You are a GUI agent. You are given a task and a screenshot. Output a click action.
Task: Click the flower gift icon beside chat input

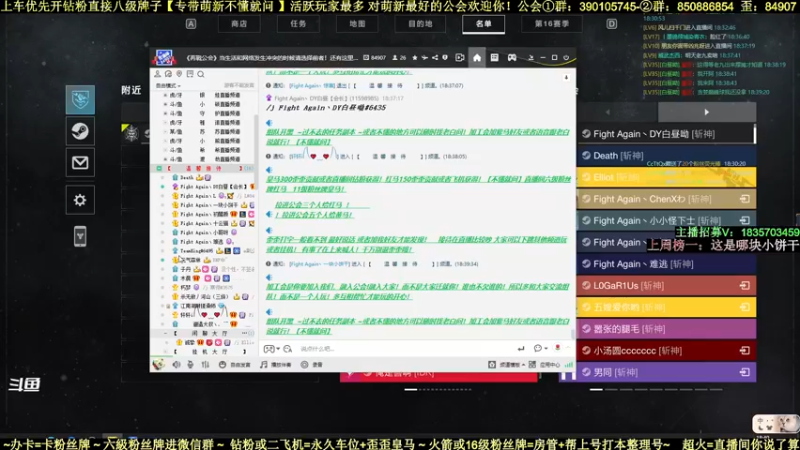558,348
